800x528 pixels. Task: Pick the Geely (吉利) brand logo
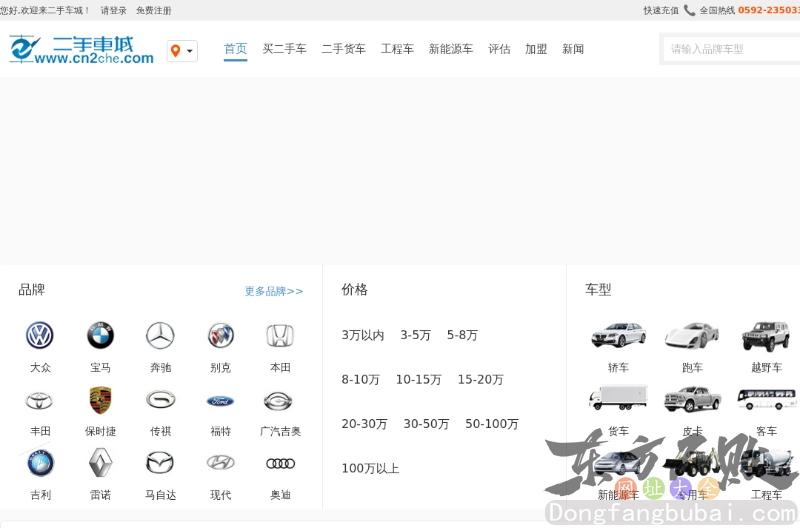pos(40,464)
